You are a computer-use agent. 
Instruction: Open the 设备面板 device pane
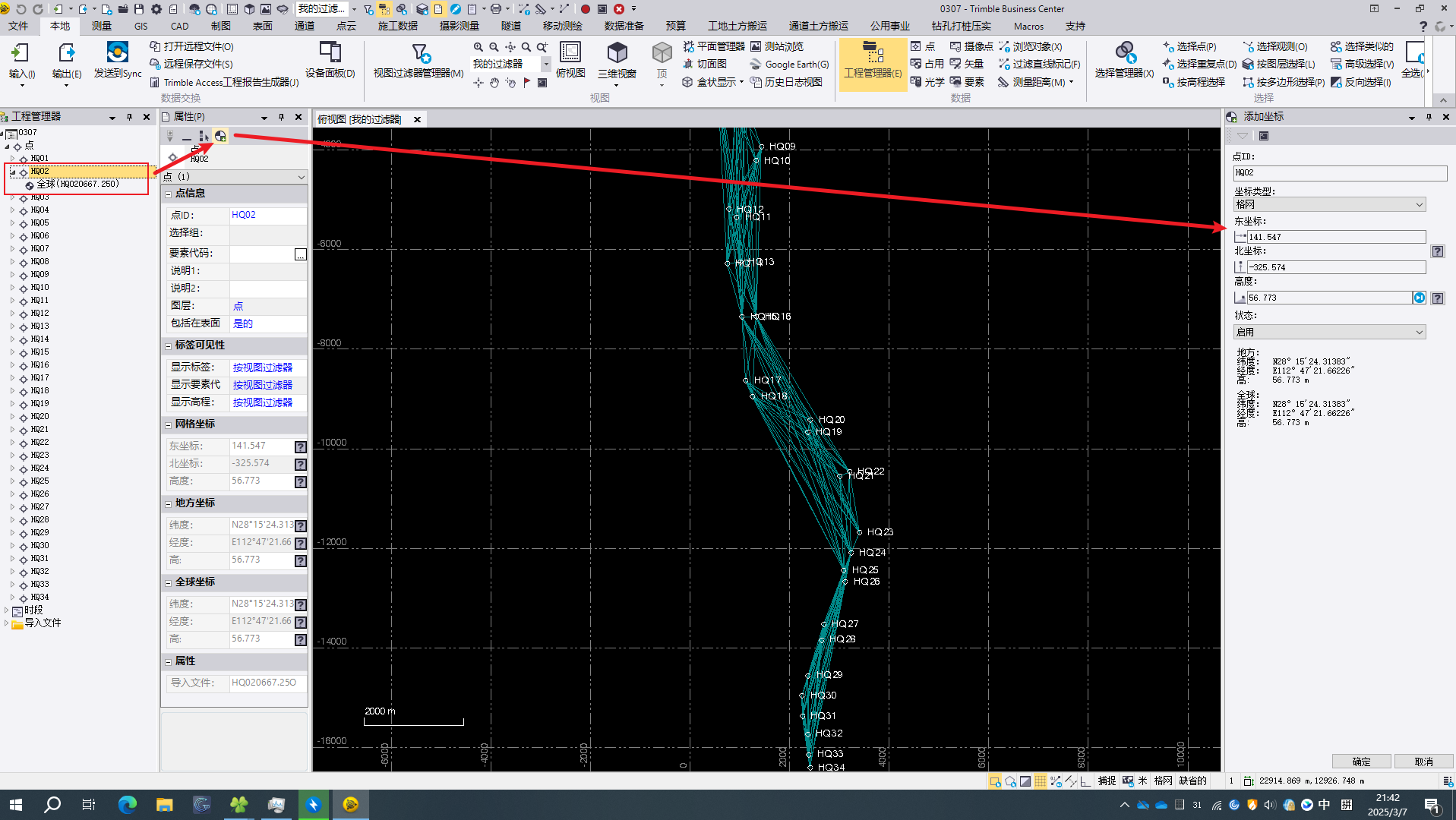pos(330,61)
